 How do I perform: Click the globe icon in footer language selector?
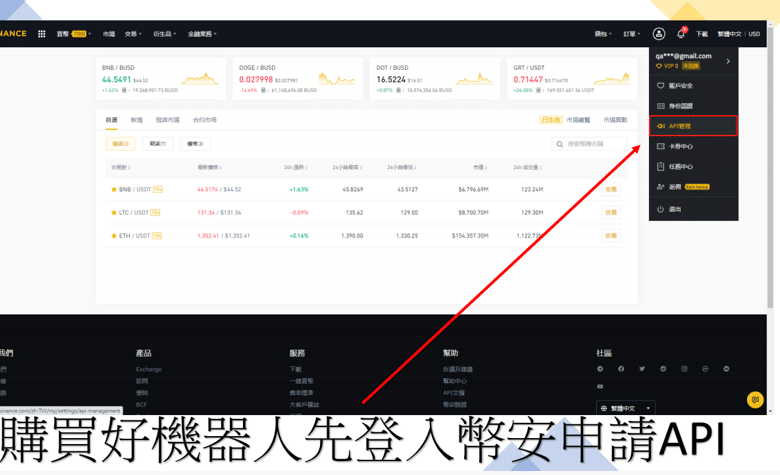click(x=604, y=408)
